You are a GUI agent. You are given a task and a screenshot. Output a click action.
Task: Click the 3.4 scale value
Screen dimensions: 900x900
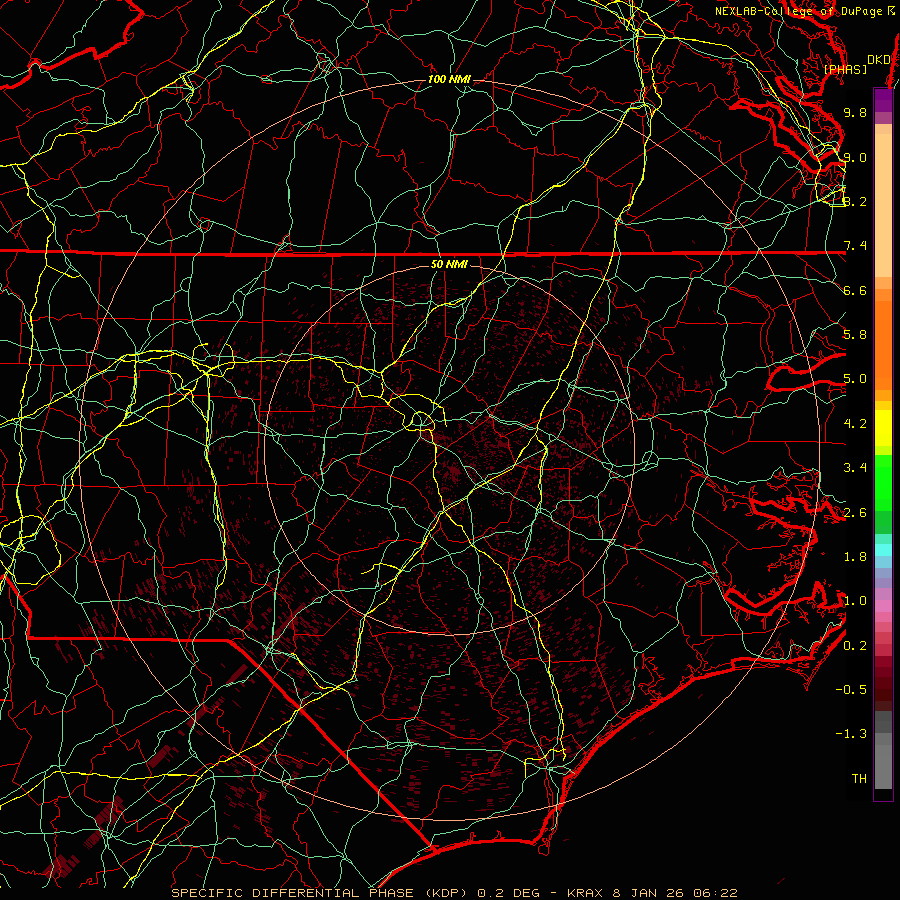click(855, 468)
